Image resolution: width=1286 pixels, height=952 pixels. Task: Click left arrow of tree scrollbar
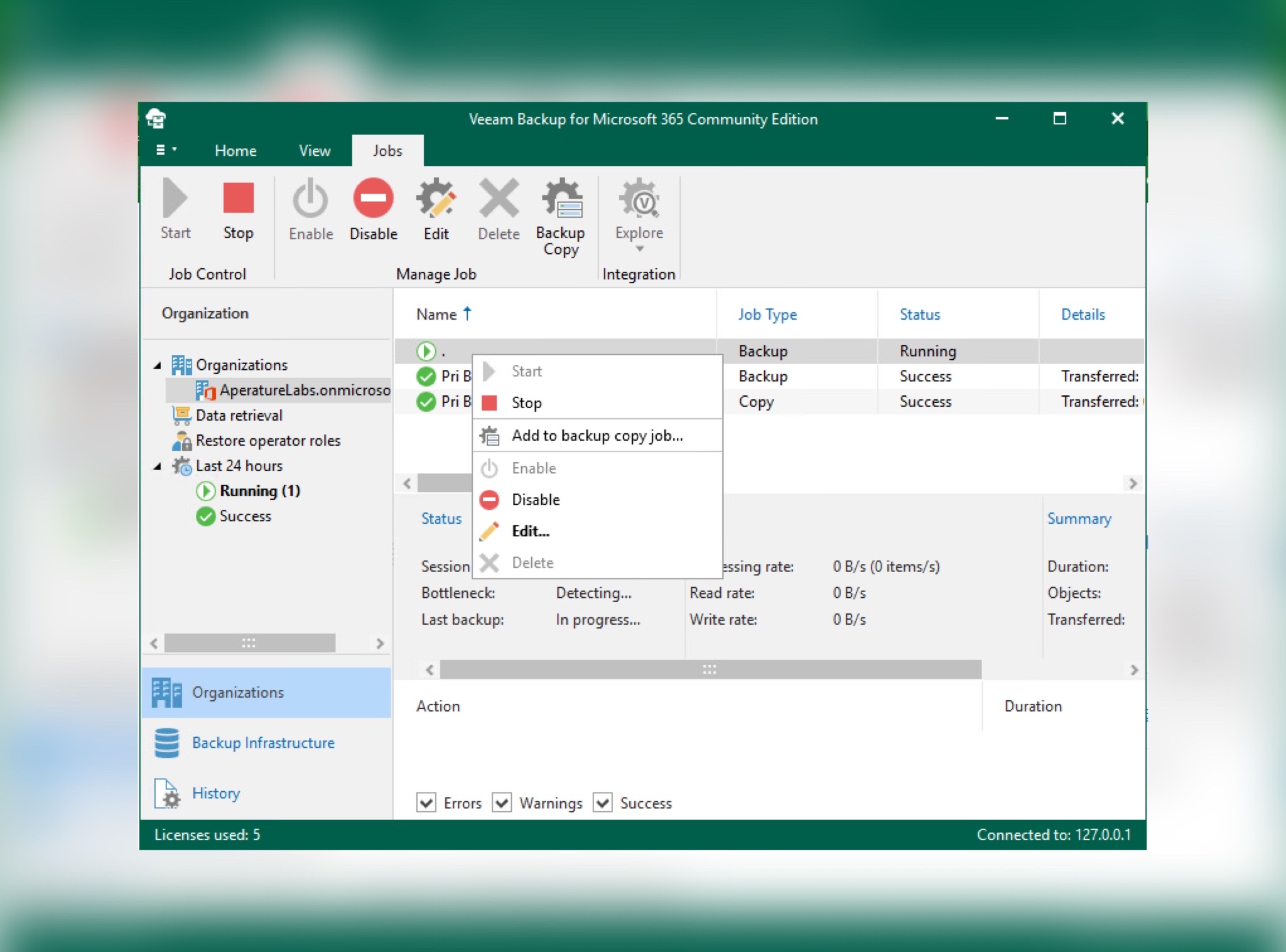(154, 643)
